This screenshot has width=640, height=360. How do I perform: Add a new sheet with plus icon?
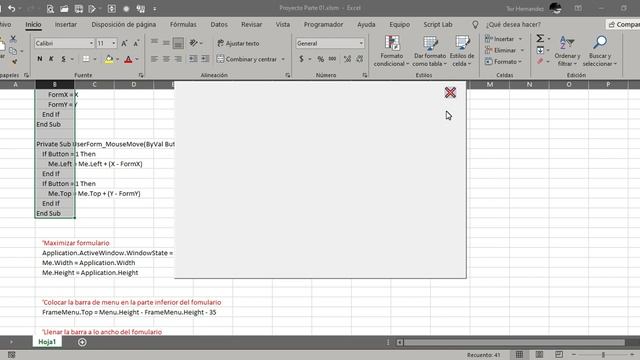pyautogui.click(x=82, y=342)
